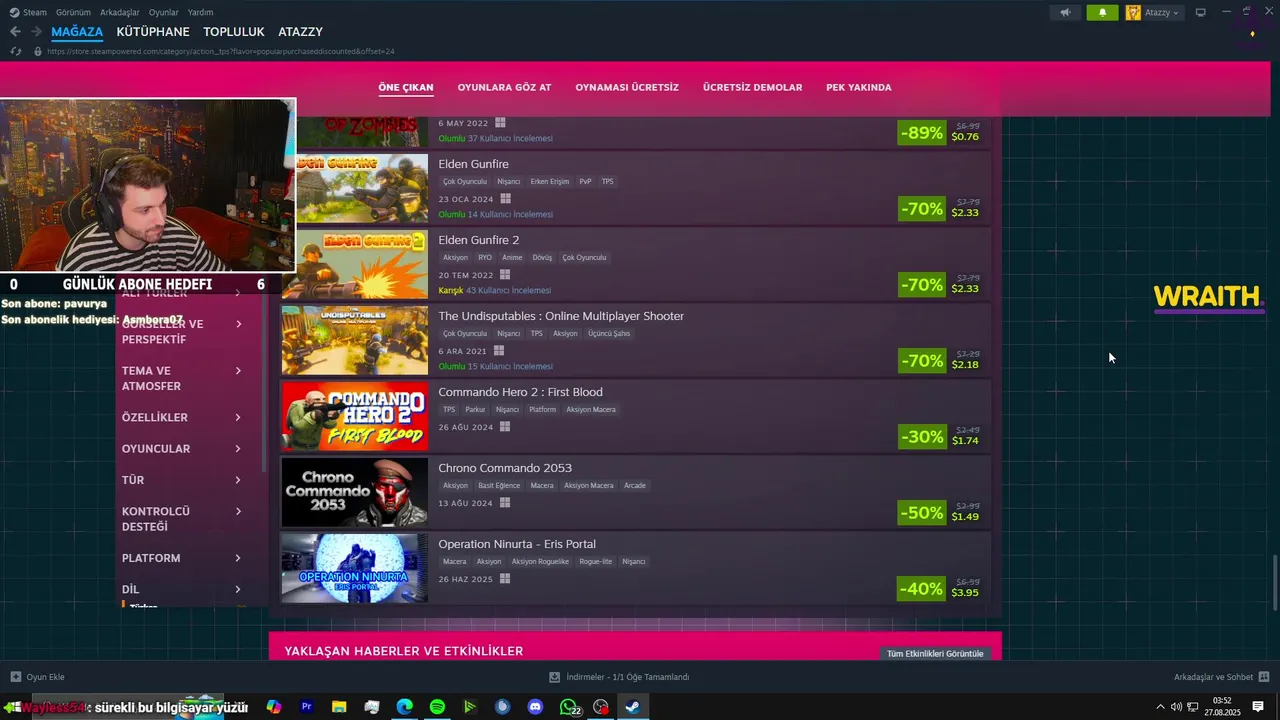1280x720 pixels.
Task: Open the green notifications bell
Action: (1102, 12)
